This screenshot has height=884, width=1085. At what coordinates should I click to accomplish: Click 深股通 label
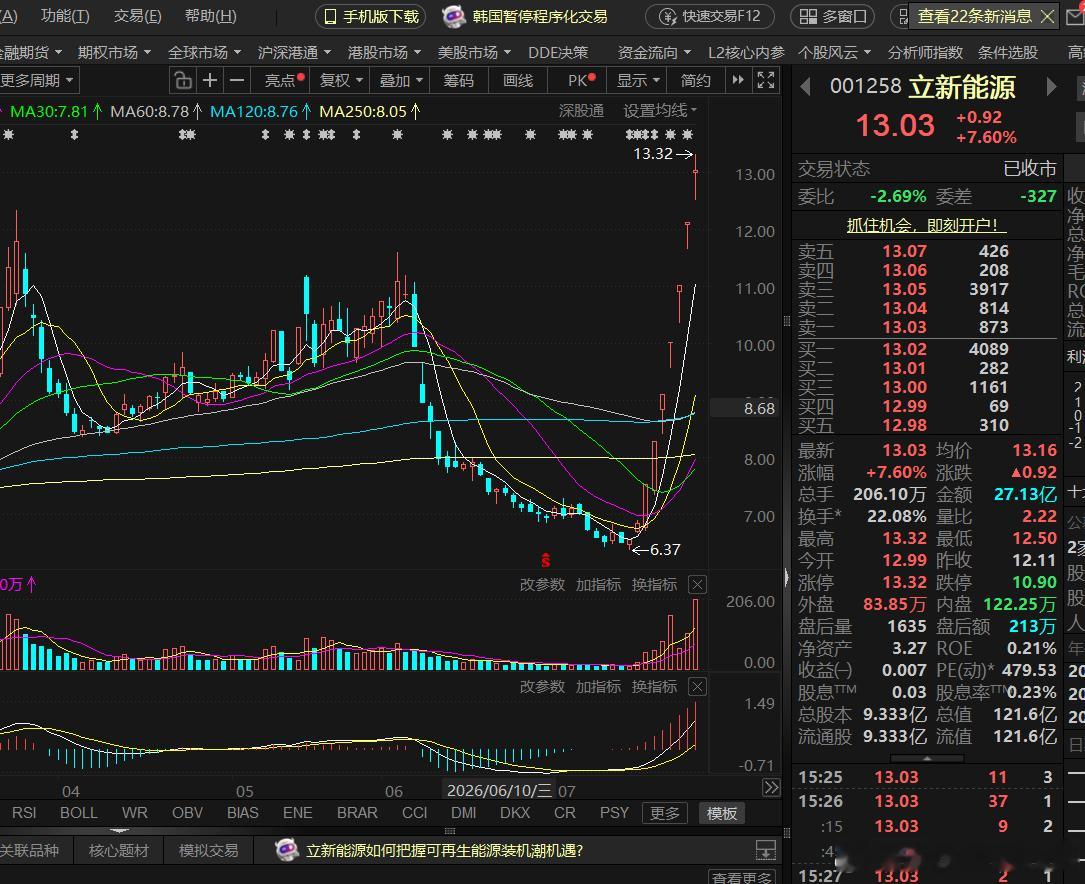(x=581, y=111)
